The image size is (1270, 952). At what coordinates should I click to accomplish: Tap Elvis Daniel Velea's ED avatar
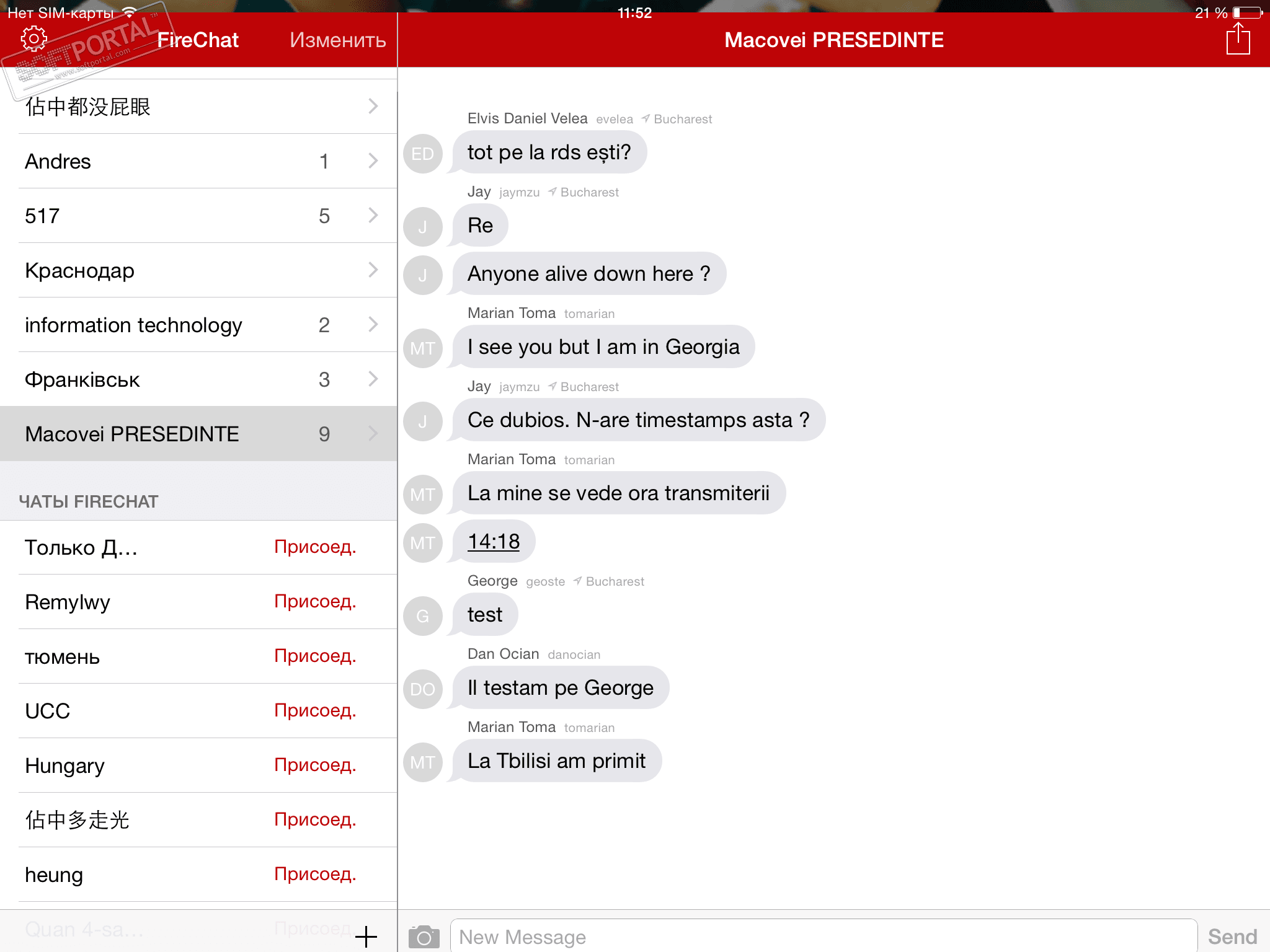click(x=423, y=154)
